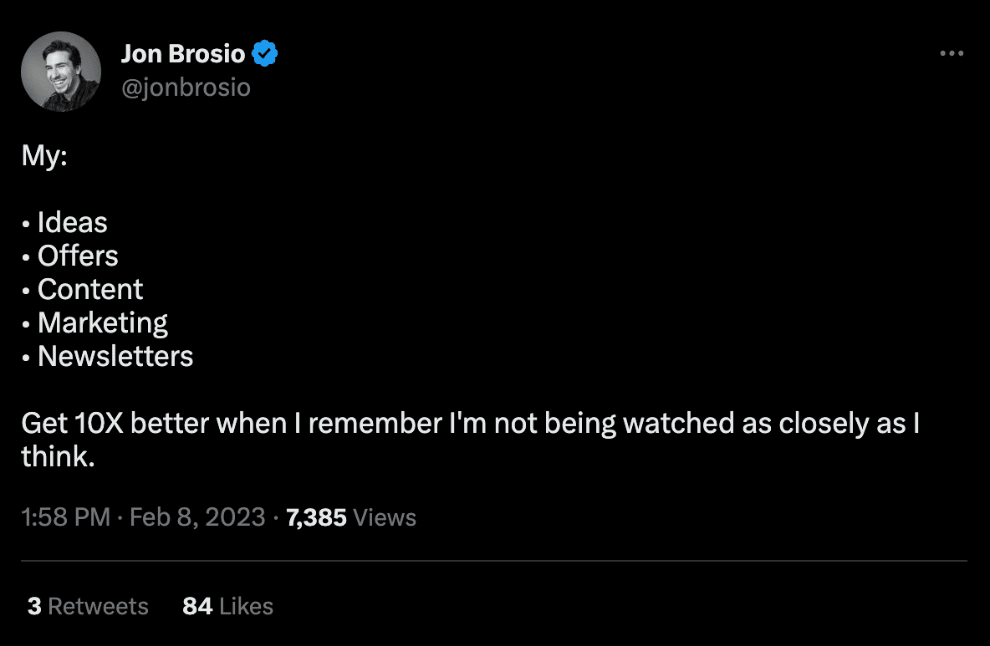Viewport: 990px width, 646px height.
Task: View the 3 Retweets list
Action: (x=87, y=606)
